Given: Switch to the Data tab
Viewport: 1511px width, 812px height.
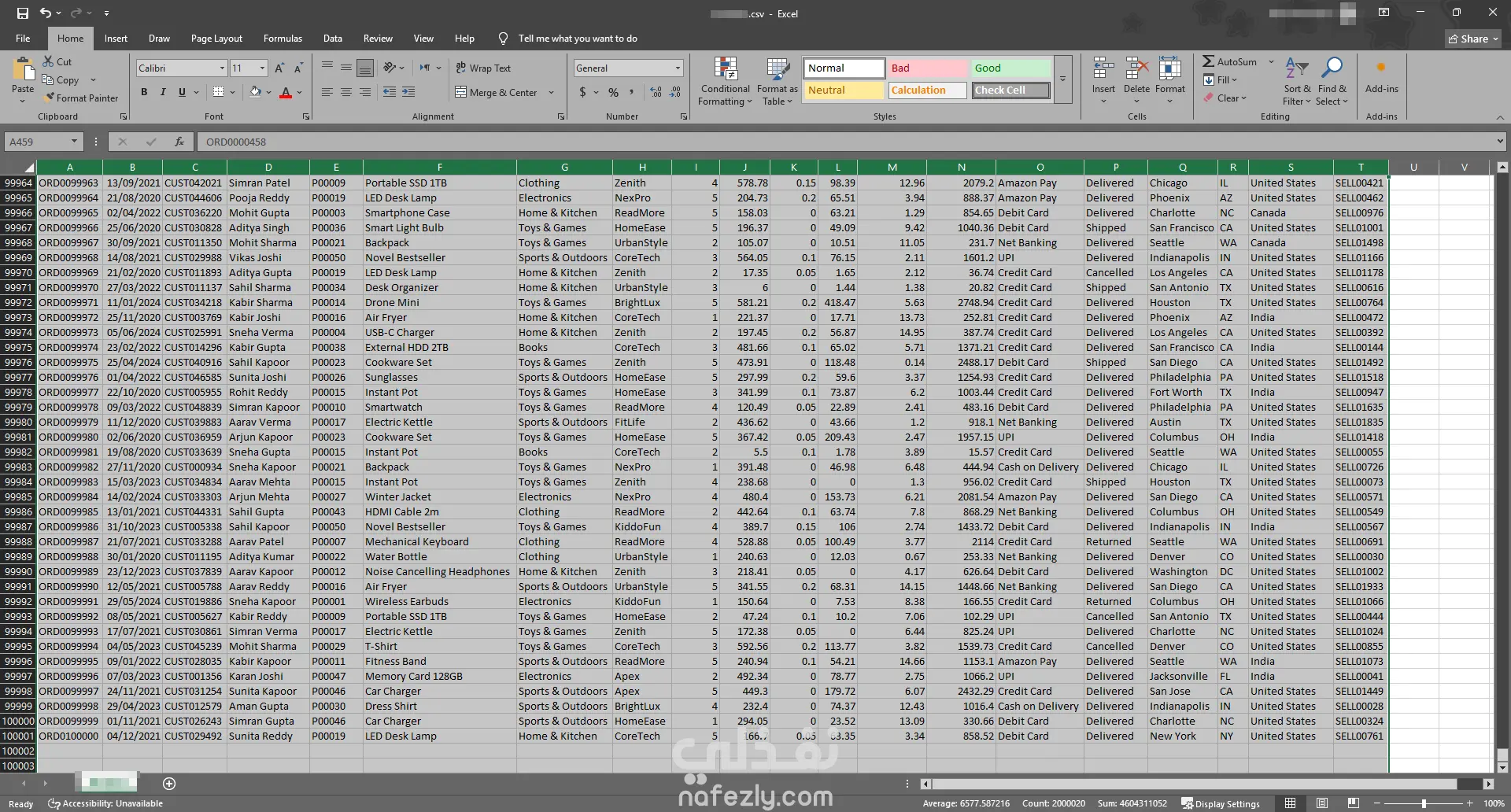Looking at the screenshot, I should pos(333,39).
